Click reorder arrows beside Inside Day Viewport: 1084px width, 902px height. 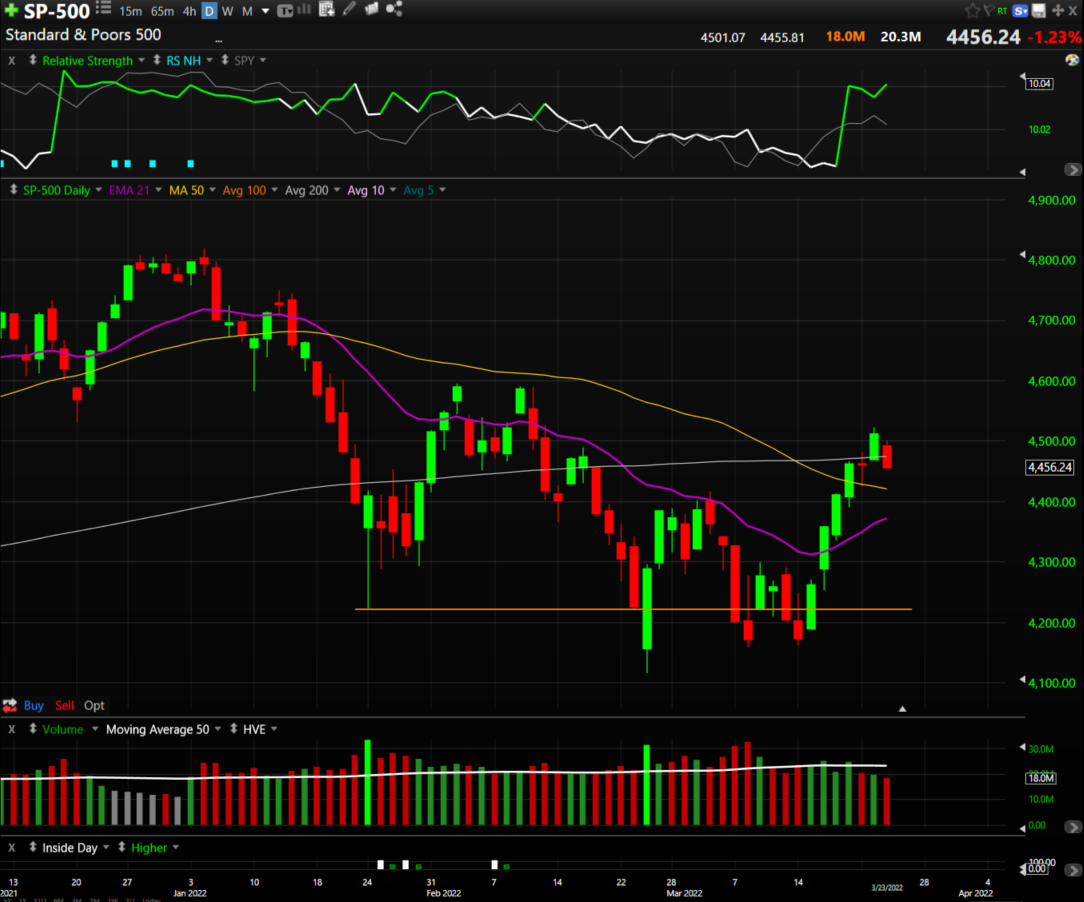click(x=32, y=847)
